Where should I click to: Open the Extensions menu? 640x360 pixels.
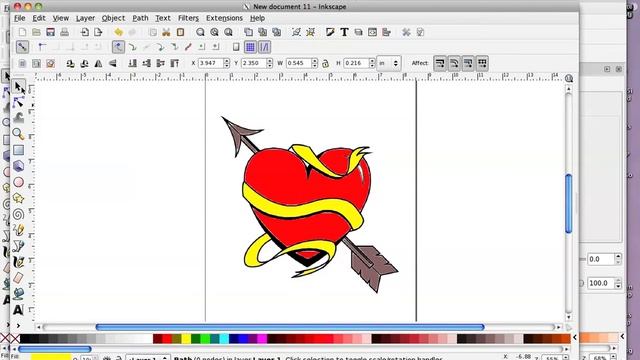tap(224, 18)
